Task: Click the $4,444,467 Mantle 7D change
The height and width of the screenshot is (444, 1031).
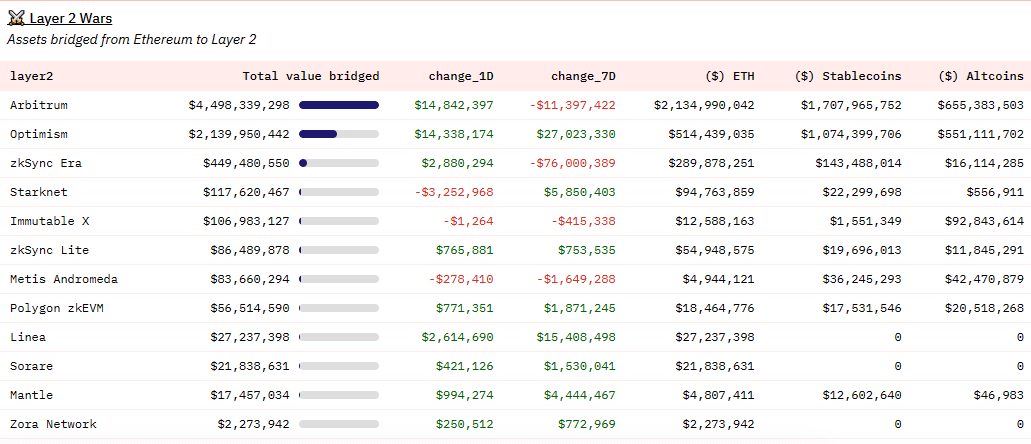Action: pos(580,395)
